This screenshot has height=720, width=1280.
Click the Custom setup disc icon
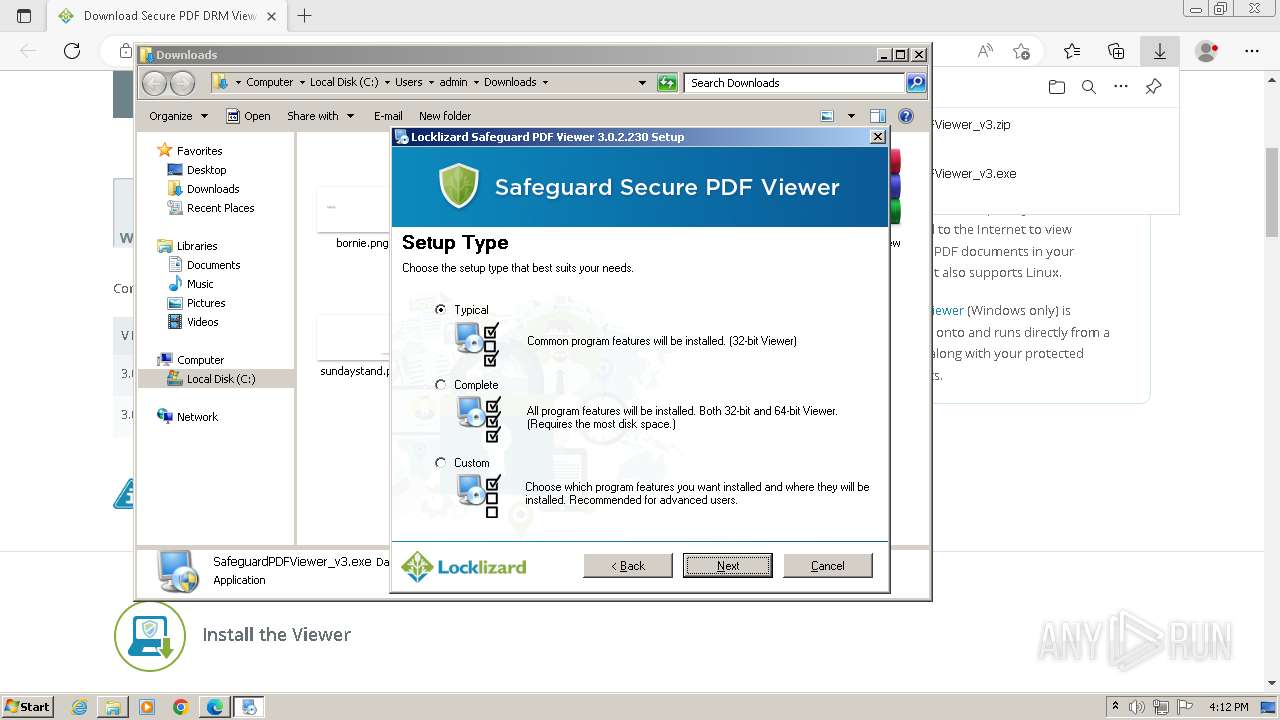478,495
